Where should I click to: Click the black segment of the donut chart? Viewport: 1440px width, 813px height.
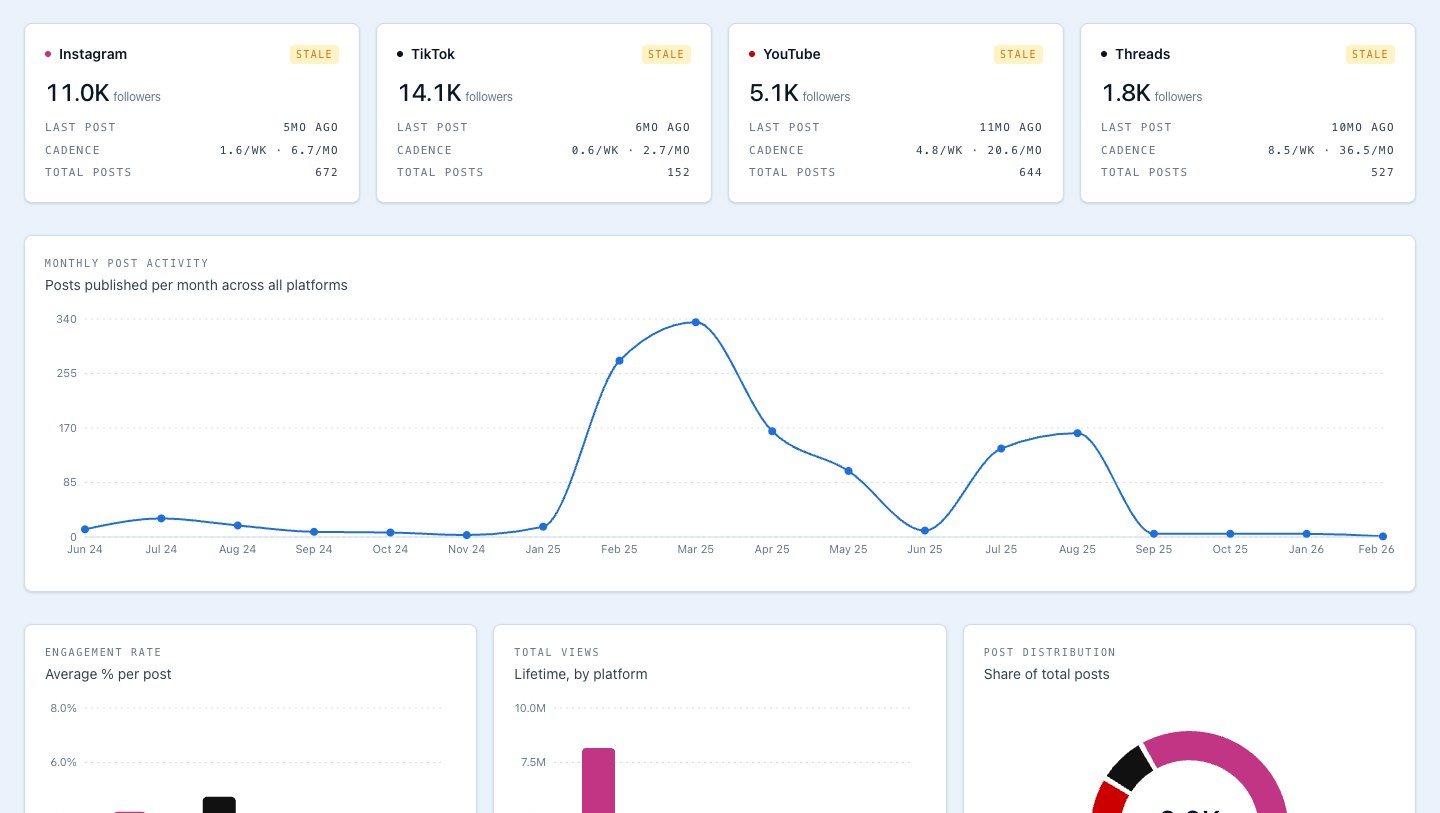[x=1130, y=769]
